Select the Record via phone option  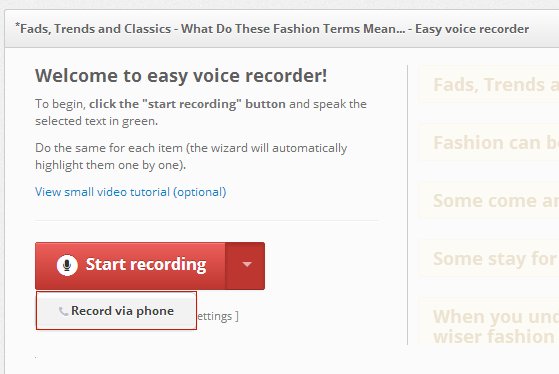coord(116,311)
